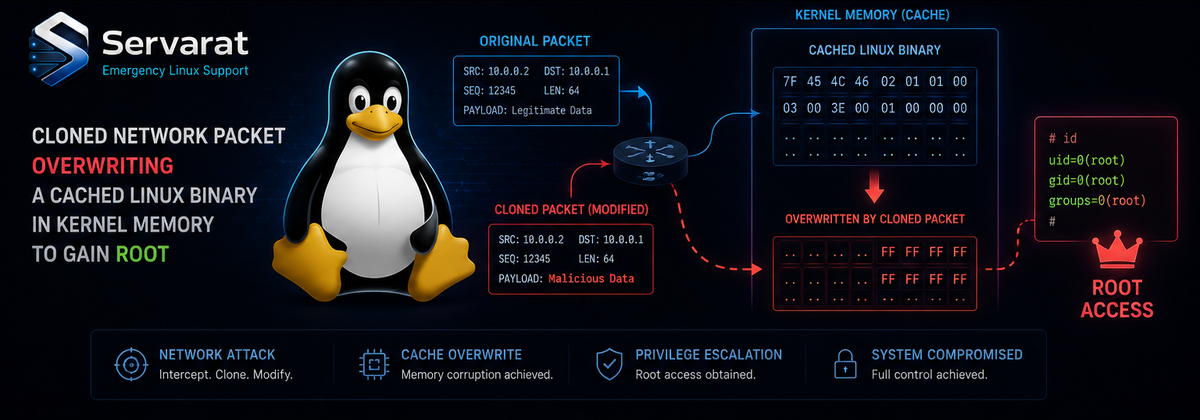Click "Full control achieved." subtitle

929,375
